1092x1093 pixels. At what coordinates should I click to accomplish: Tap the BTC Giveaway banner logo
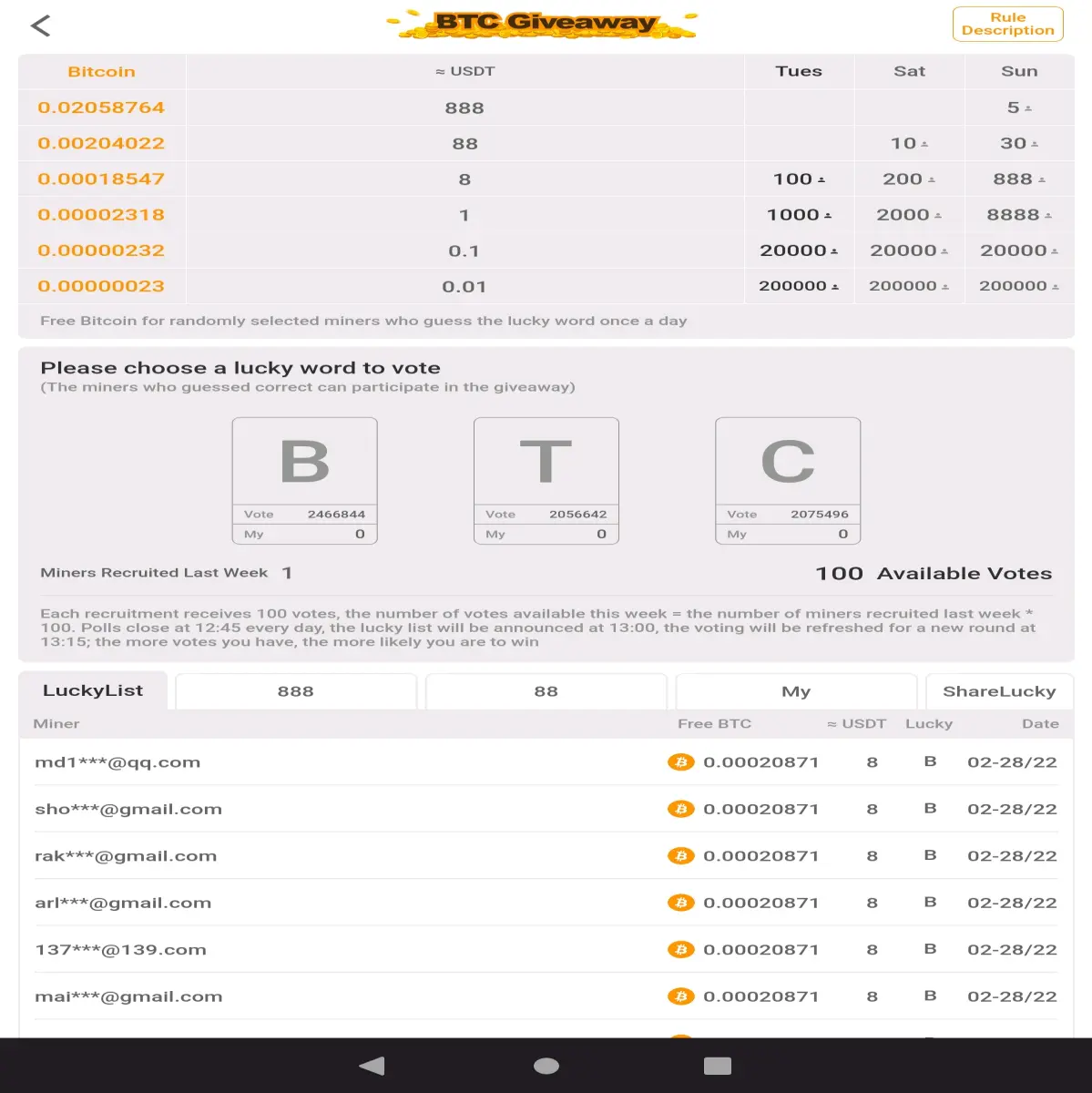[x=543, y=24]
